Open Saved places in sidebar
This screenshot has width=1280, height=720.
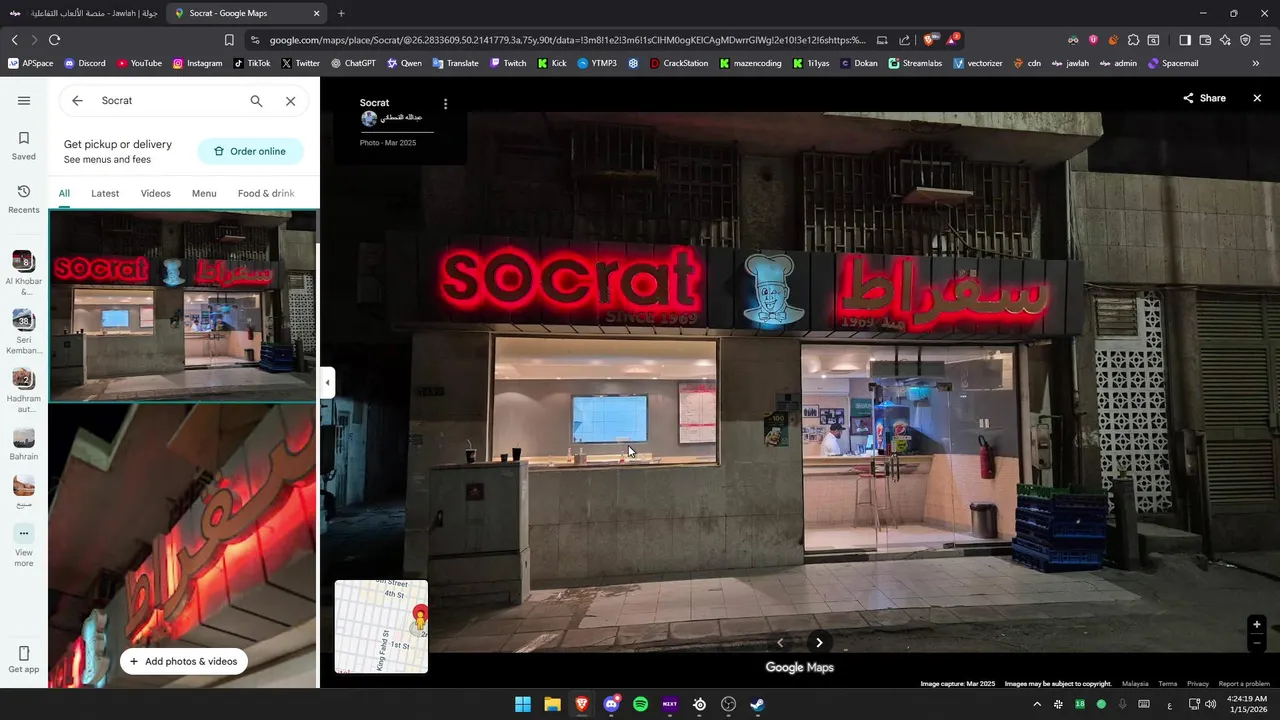coord(24,145)
